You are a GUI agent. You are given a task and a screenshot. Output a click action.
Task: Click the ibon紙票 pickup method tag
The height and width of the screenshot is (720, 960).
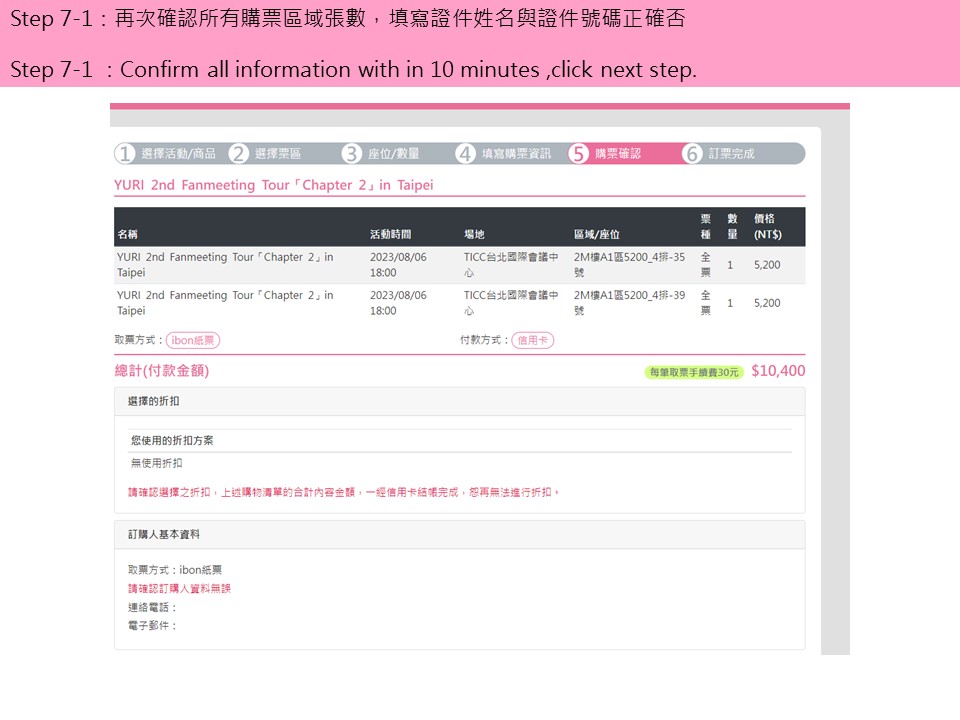[x=193, y=340]
